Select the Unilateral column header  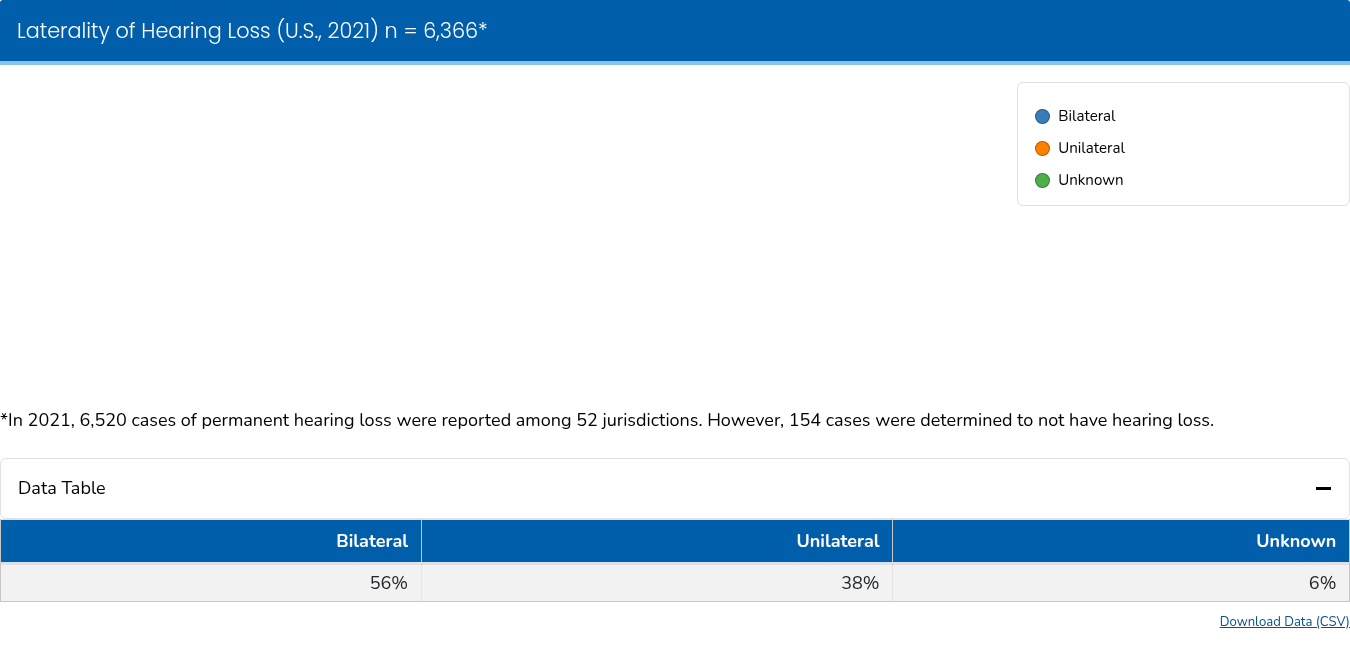[x=837, y=541]
